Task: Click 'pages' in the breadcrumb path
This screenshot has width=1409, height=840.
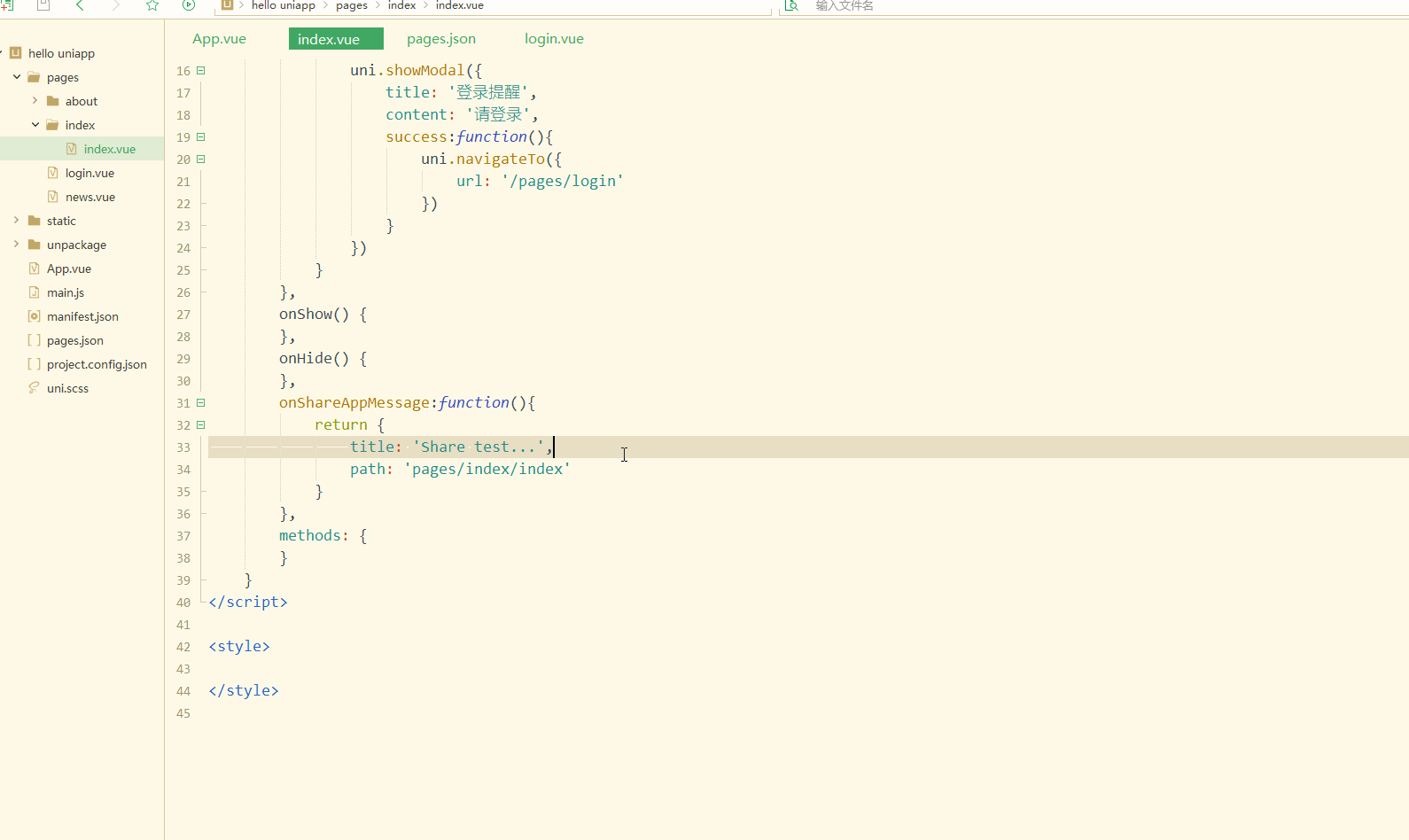Action: [x=352, y=5]
